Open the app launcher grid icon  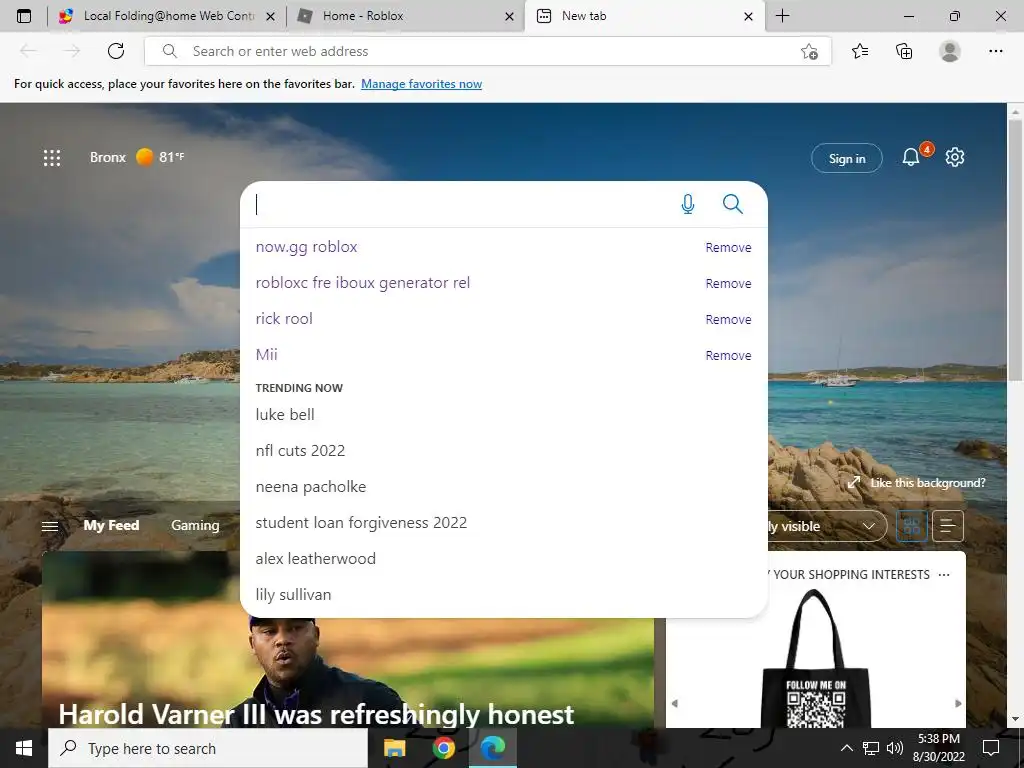pyautogui.click(x=52, y=157)
